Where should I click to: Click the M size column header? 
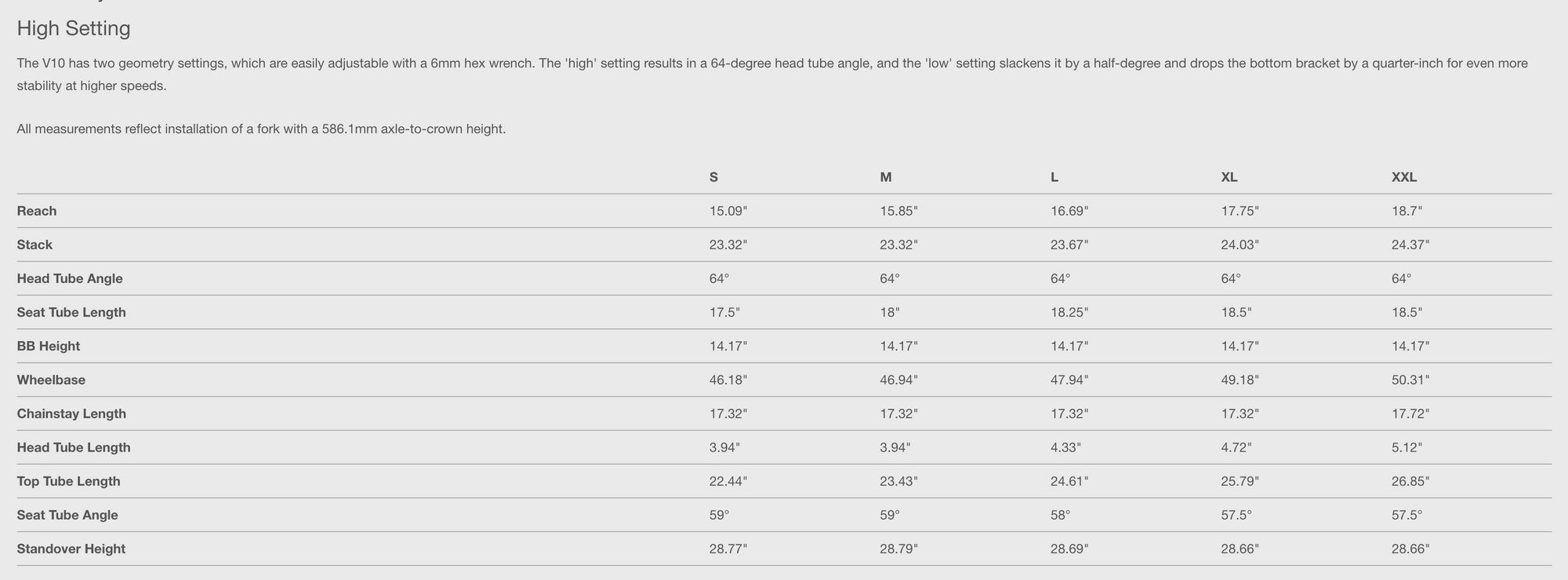coord(886,177)
